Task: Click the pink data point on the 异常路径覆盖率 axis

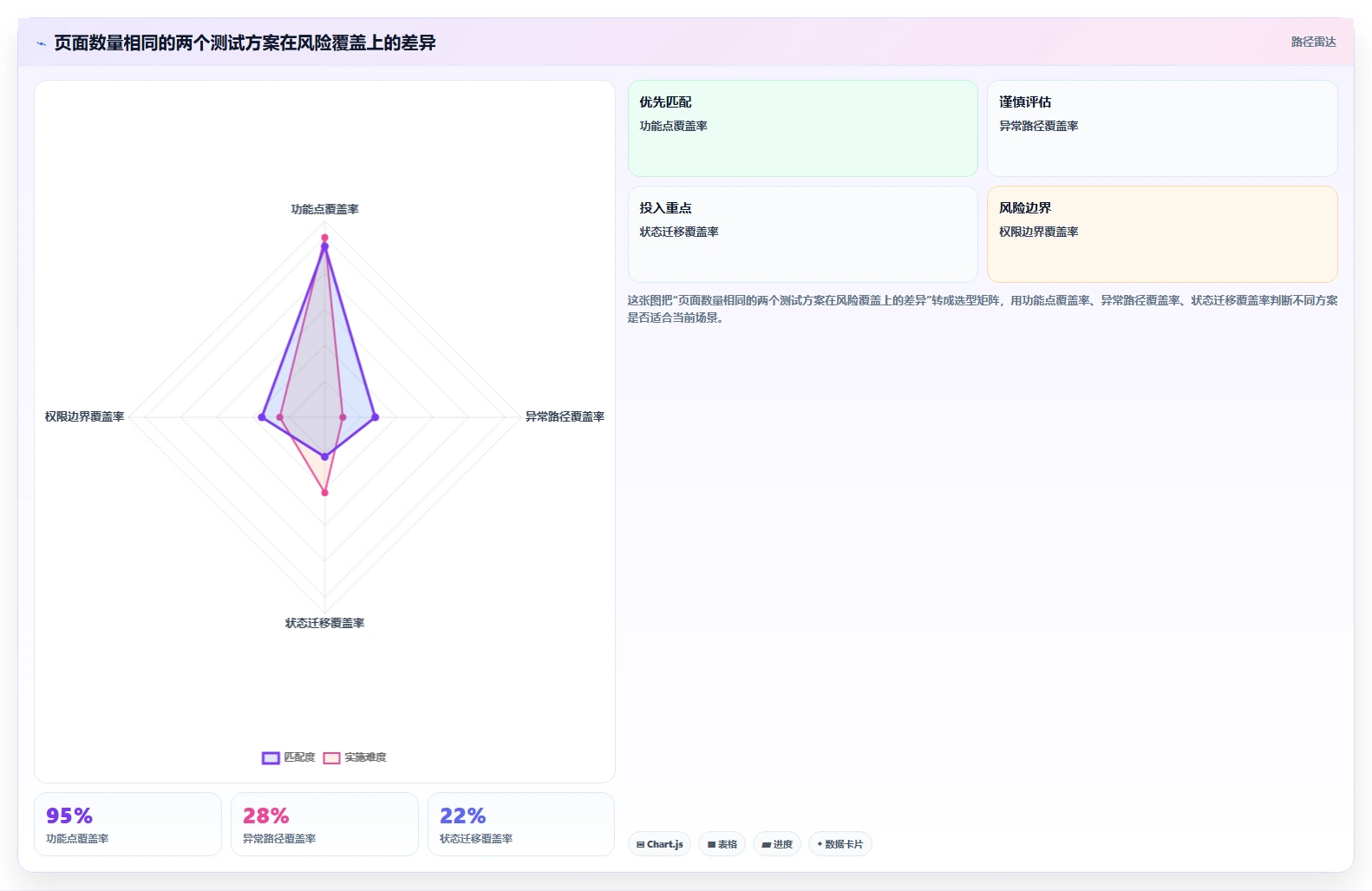Action: coord(343,417)
